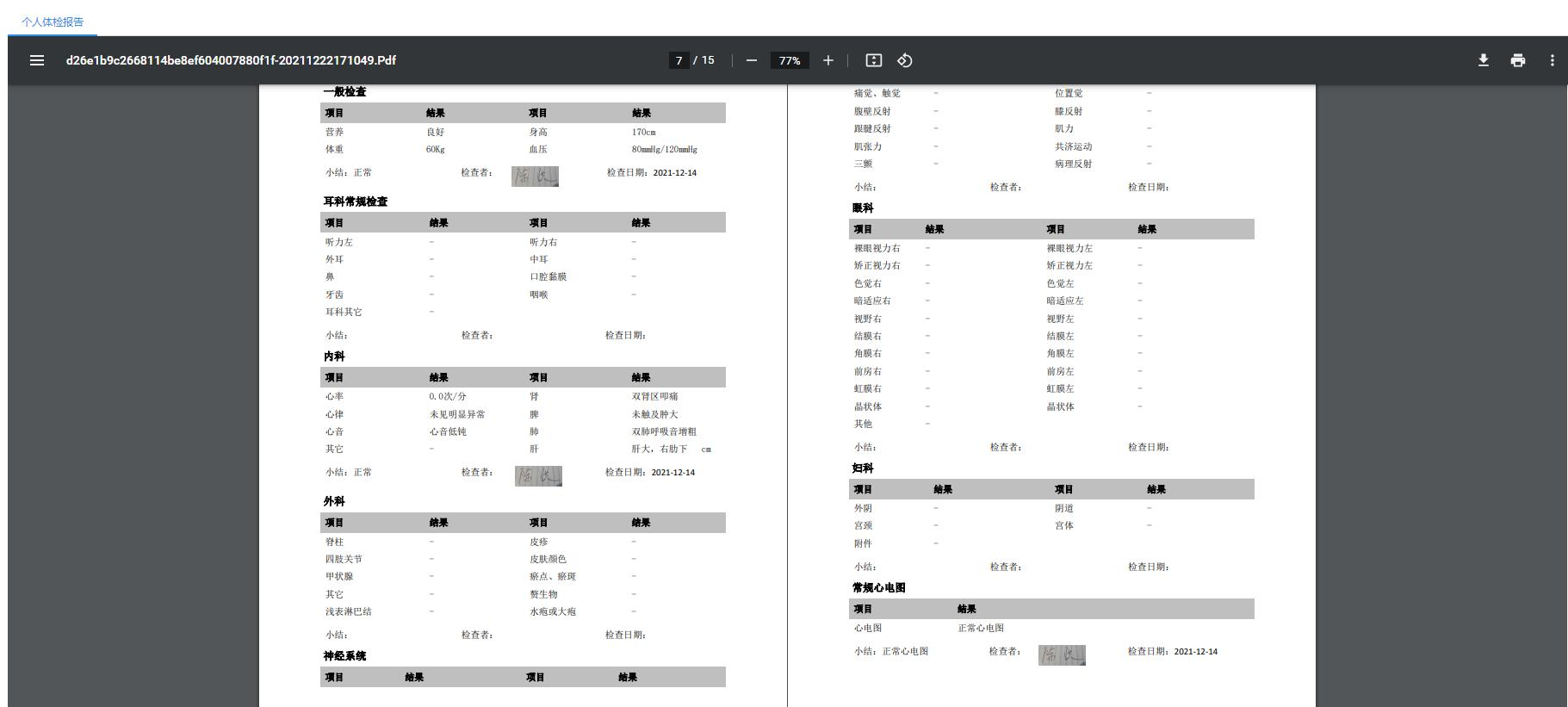Click the 腹壁反射 item label
This screenshot has height=707, width=1568.
pos(872,111)
